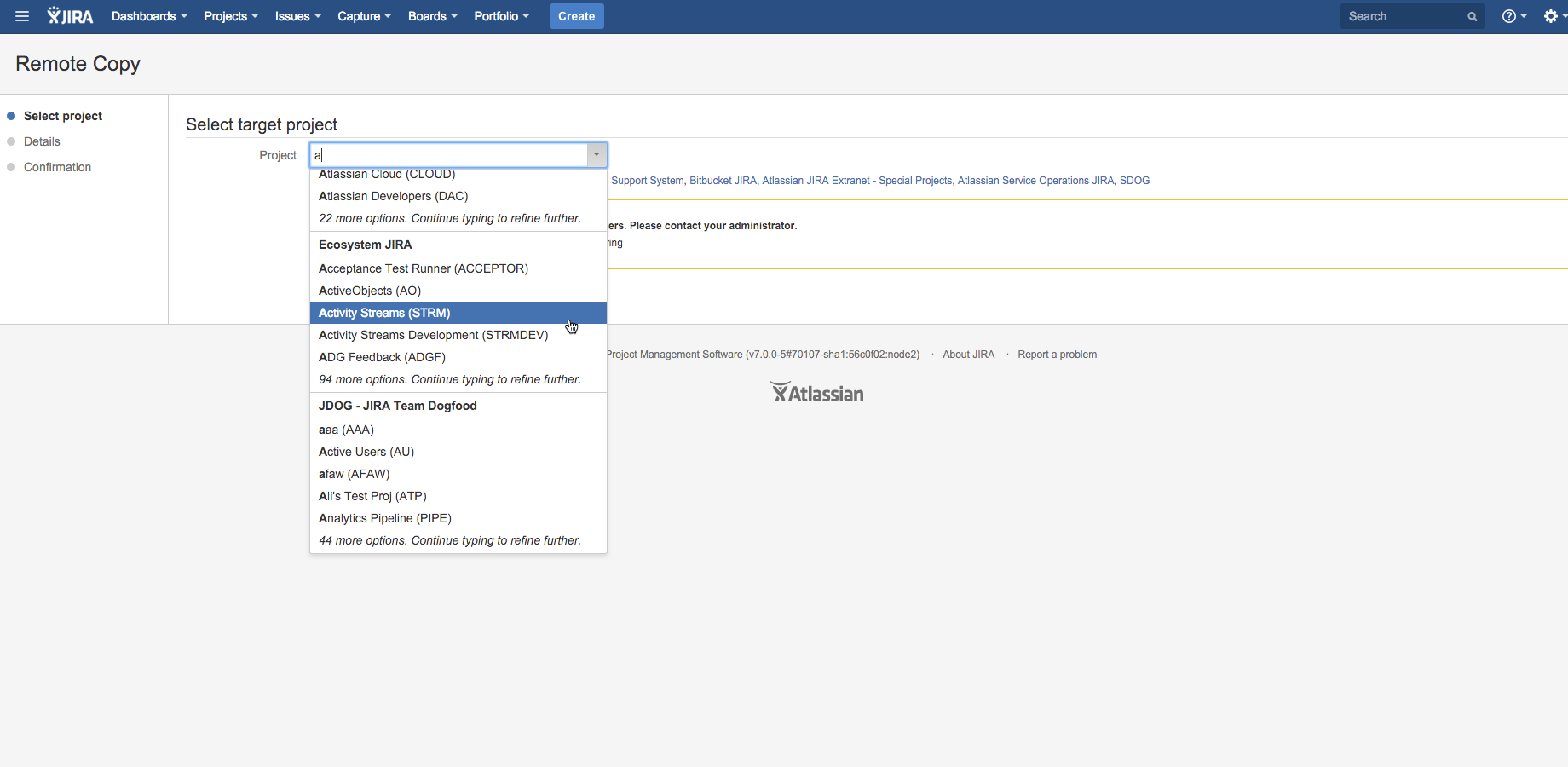Click '94 more options' hint text

tap(450, 379)
